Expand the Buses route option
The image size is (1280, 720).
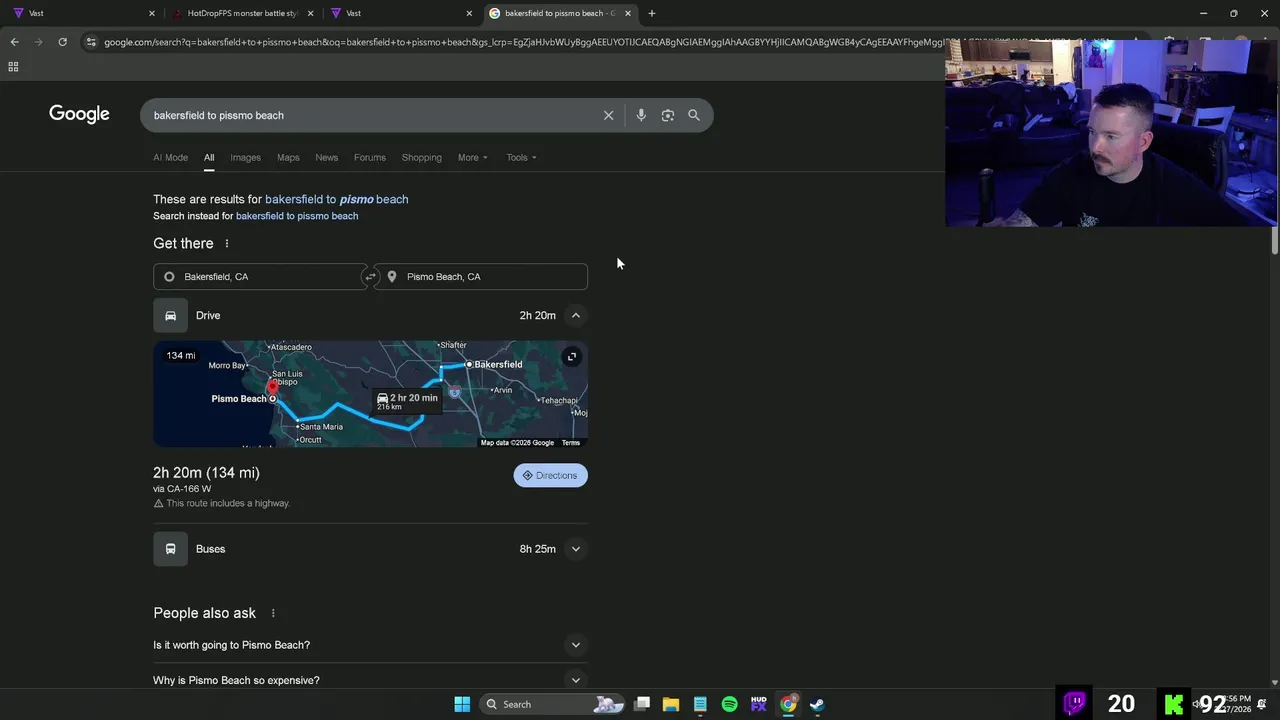[576, 549]
